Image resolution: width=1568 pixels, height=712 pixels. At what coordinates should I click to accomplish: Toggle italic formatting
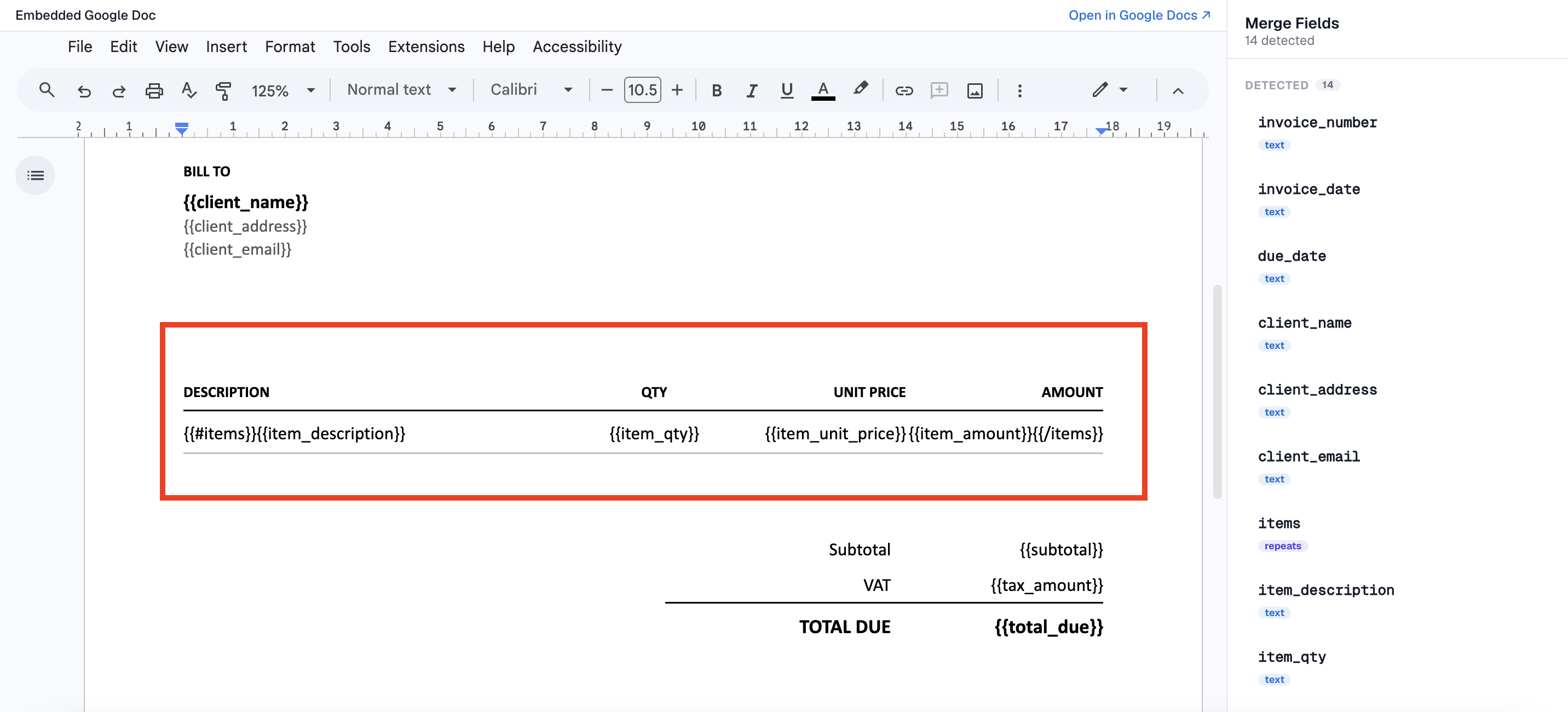tap(752, 90)
